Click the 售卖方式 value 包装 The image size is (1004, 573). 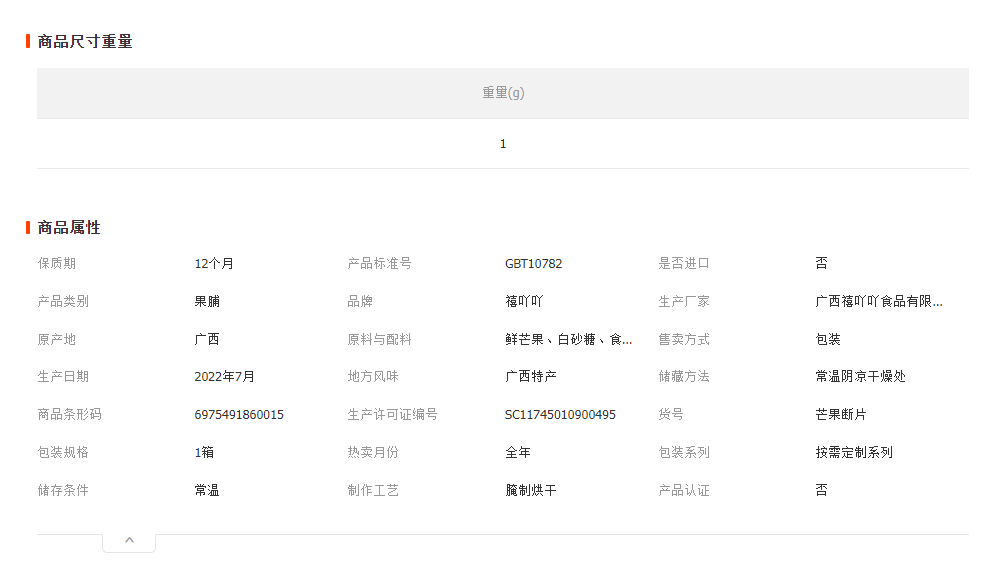(828, 339)
